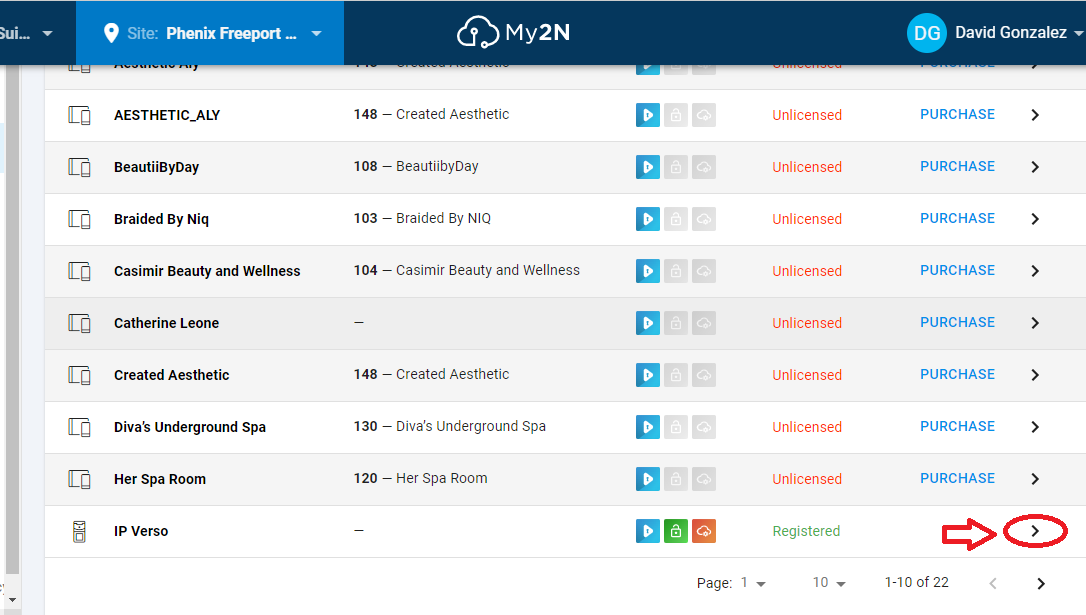The width and height of the screenshot is (1086, 615).
Task: Click the cloud icon in AESTHETIC_ALY row
Action: (x=704, y=115)
